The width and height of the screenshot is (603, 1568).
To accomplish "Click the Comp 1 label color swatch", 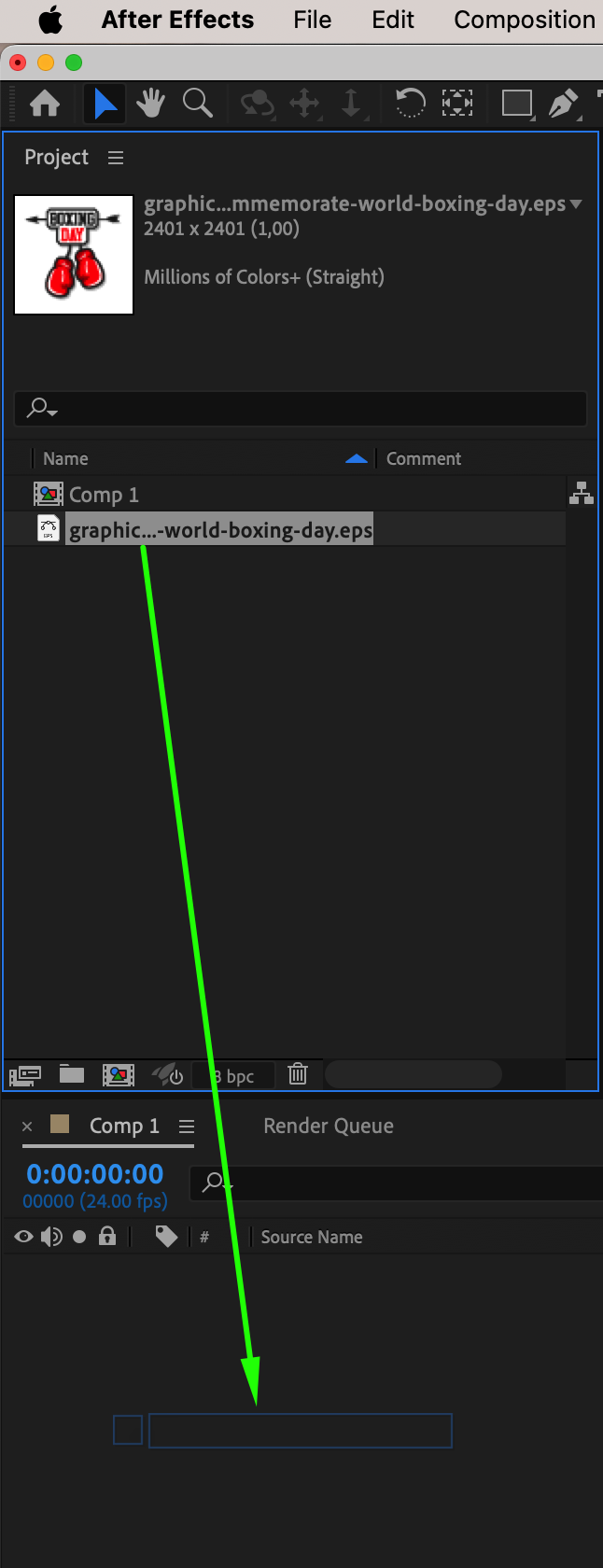I will pos(60,1124).
